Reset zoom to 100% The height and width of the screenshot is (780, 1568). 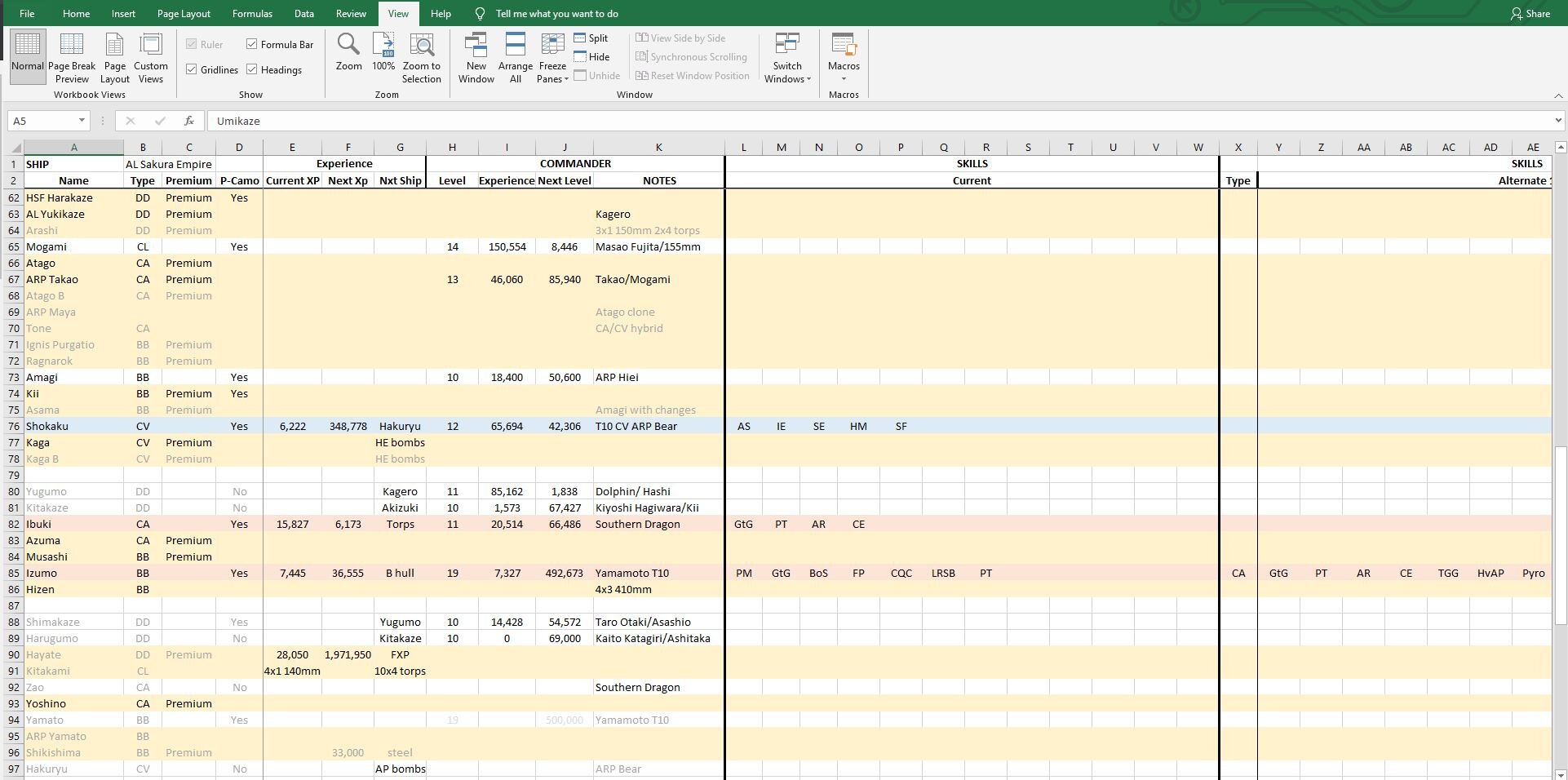pos(383,54)
